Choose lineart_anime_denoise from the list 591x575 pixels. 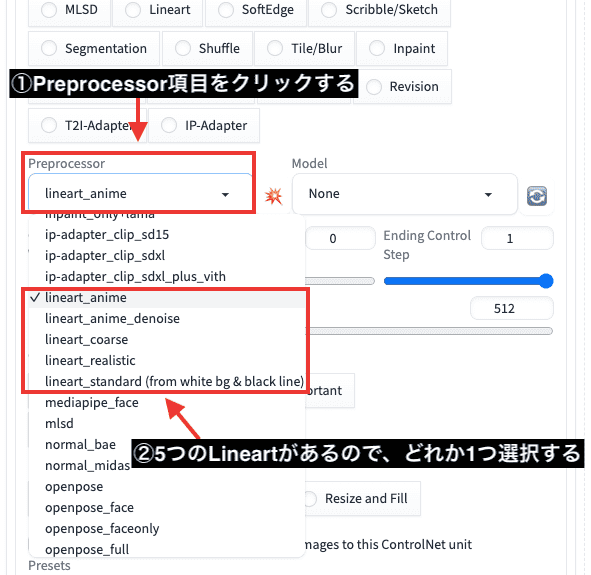point(112,319)
